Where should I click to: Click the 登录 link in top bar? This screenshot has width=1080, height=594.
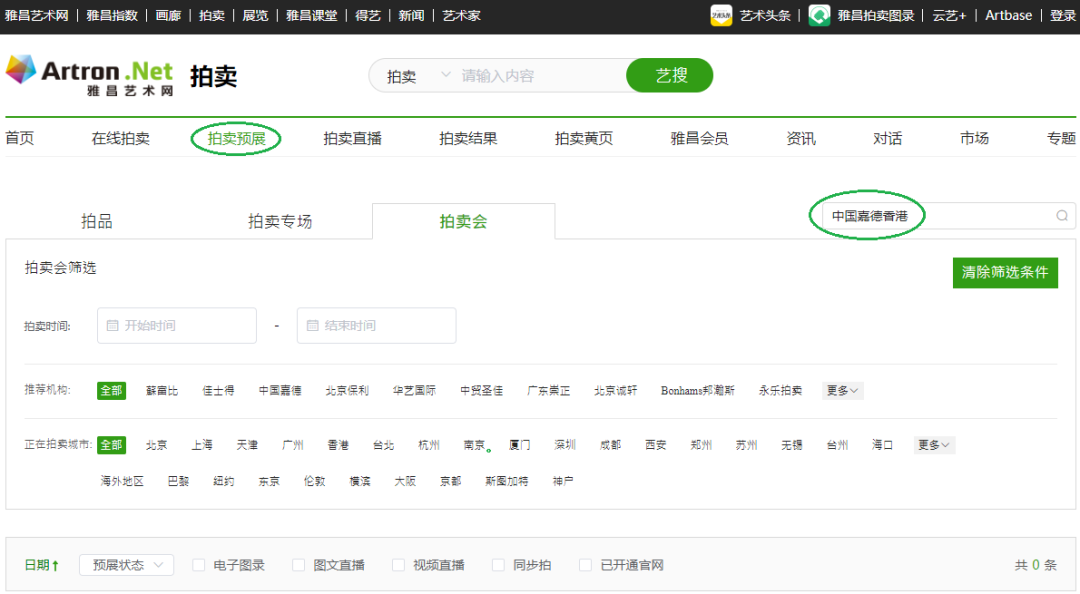click(1063, 15)
